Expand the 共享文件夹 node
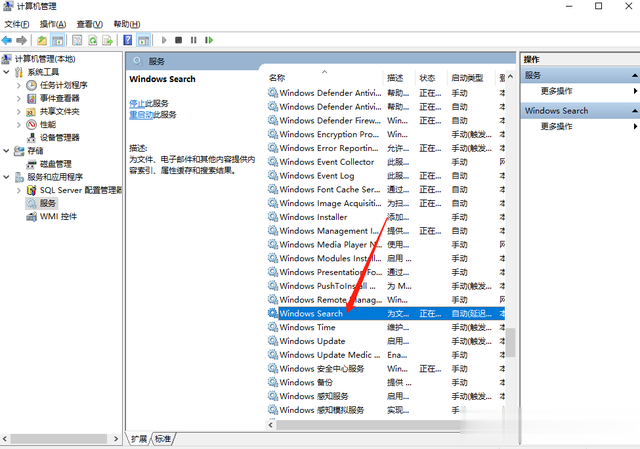This screenshot has width=640, height=449. coord(19,111)
